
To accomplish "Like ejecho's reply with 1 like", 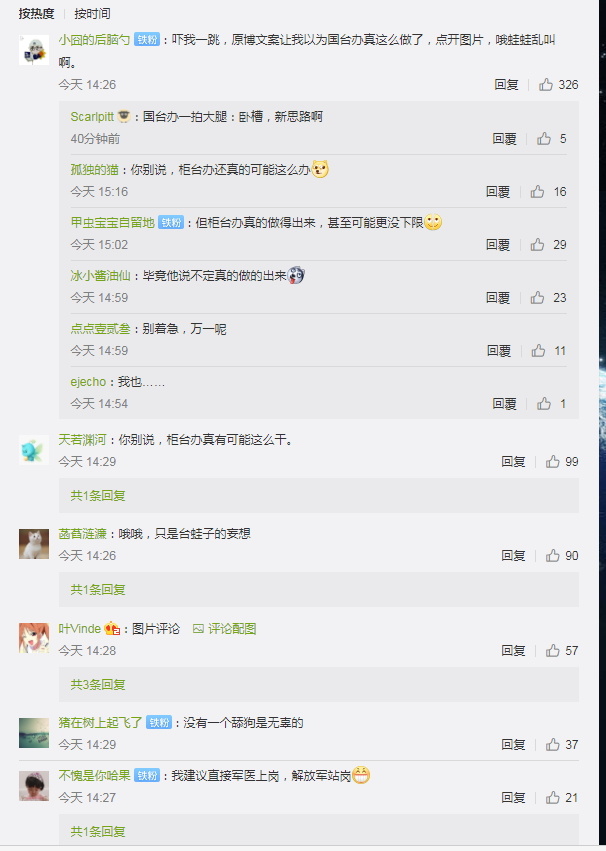I will [x=544, y=404].
